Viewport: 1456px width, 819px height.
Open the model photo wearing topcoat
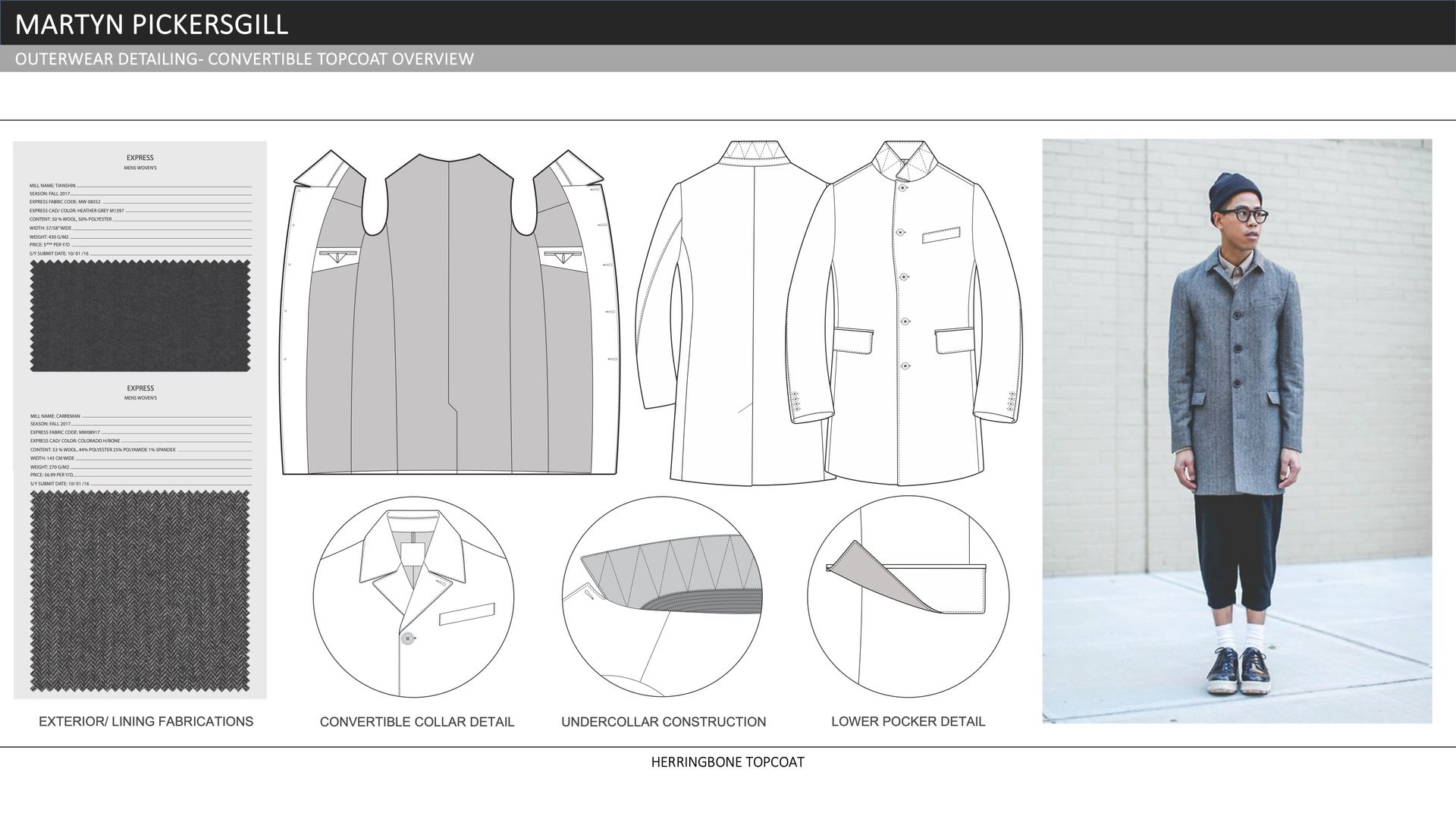(1237, 430)
